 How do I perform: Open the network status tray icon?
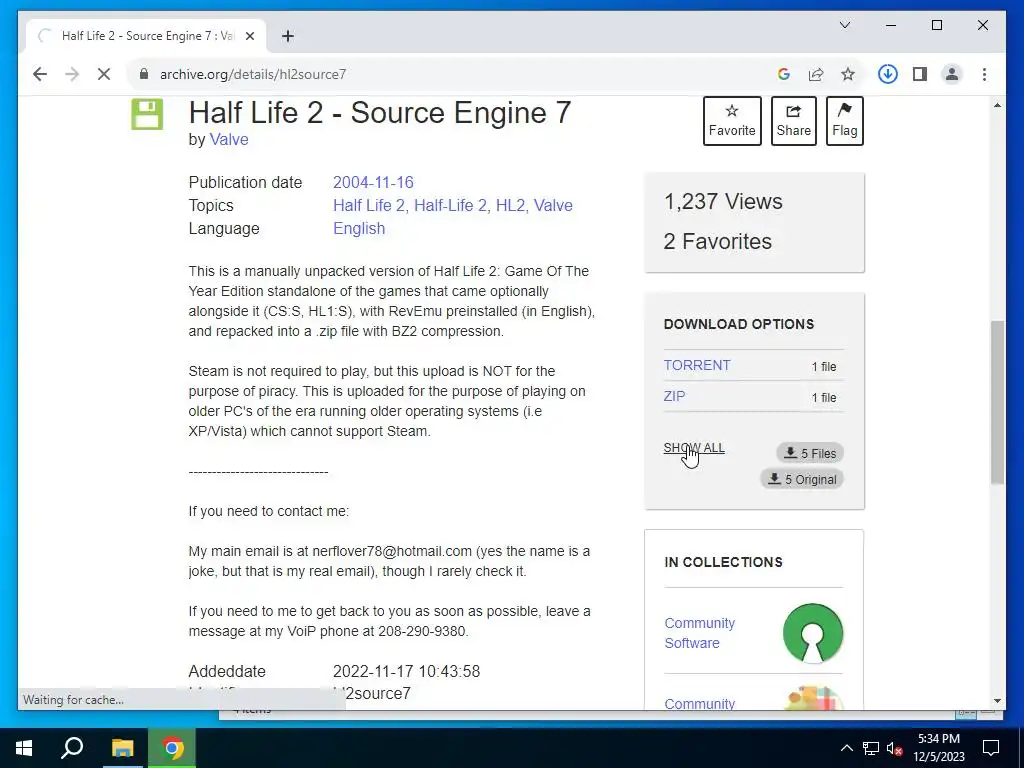(x=870, y=748)
